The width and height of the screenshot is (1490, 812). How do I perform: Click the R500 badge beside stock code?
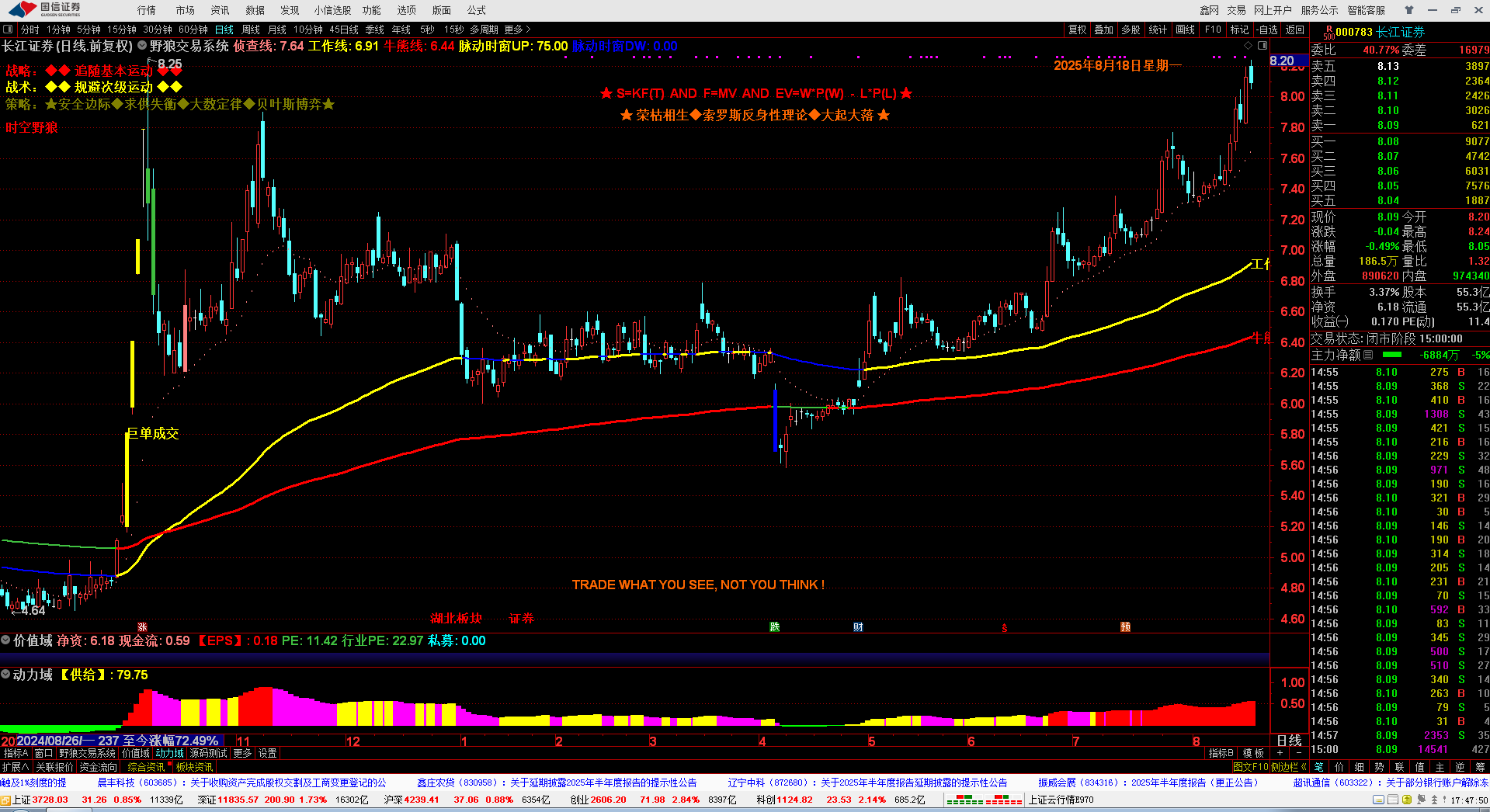coord(1328,32)
